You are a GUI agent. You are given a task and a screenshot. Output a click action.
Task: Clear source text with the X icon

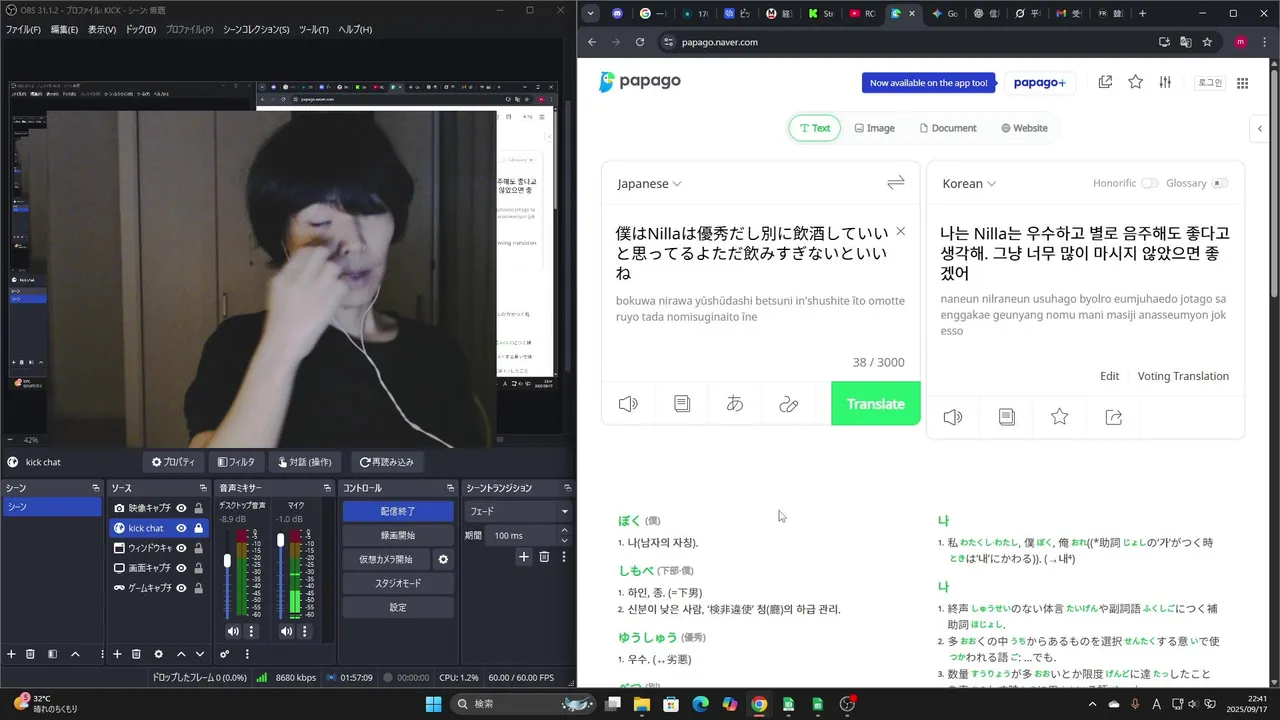pos(900,232)
